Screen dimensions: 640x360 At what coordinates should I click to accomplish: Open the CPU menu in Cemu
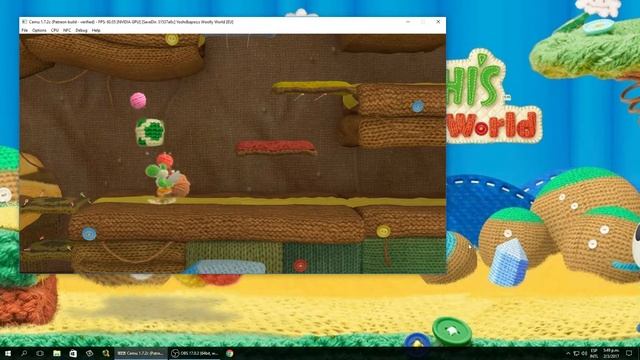55,30
